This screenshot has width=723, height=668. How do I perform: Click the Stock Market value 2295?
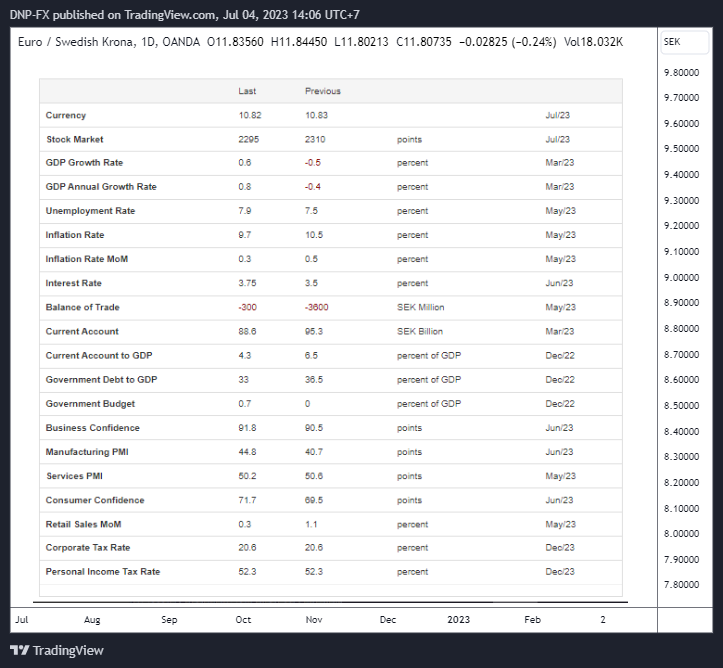[249, 139]
